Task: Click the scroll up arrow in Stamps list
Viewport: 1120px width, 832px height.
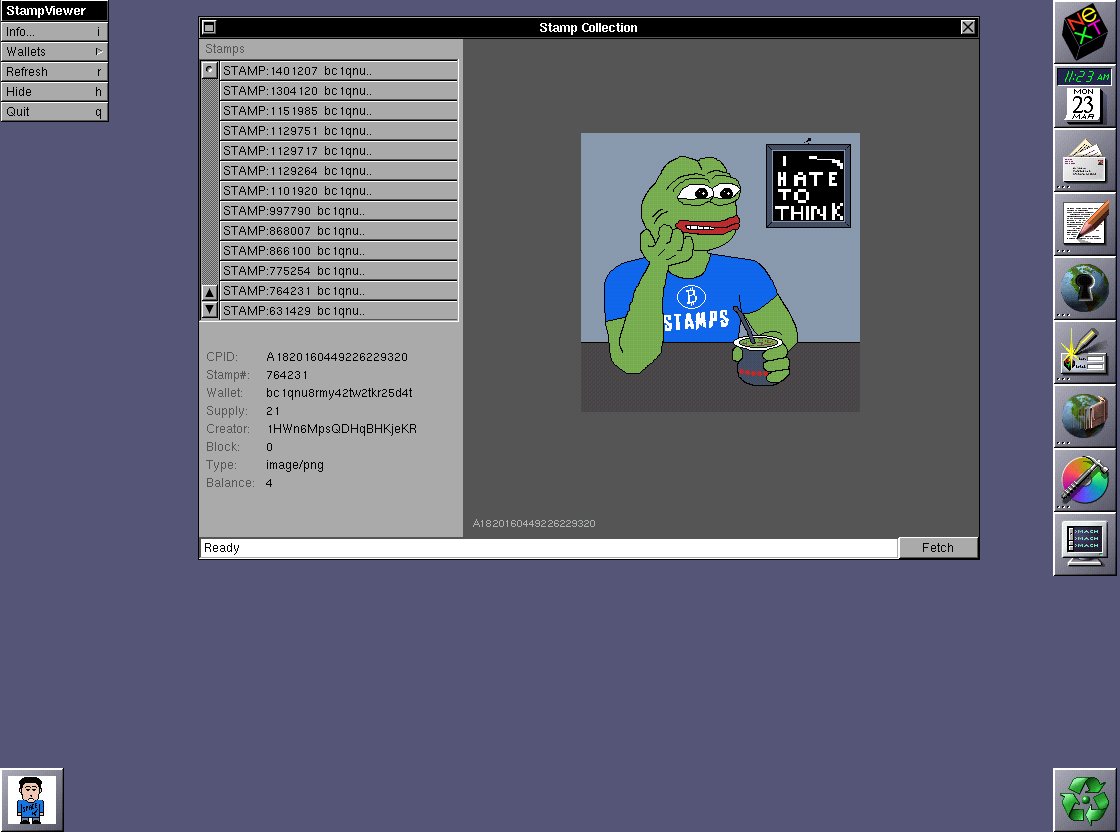Action: (209, 292)
